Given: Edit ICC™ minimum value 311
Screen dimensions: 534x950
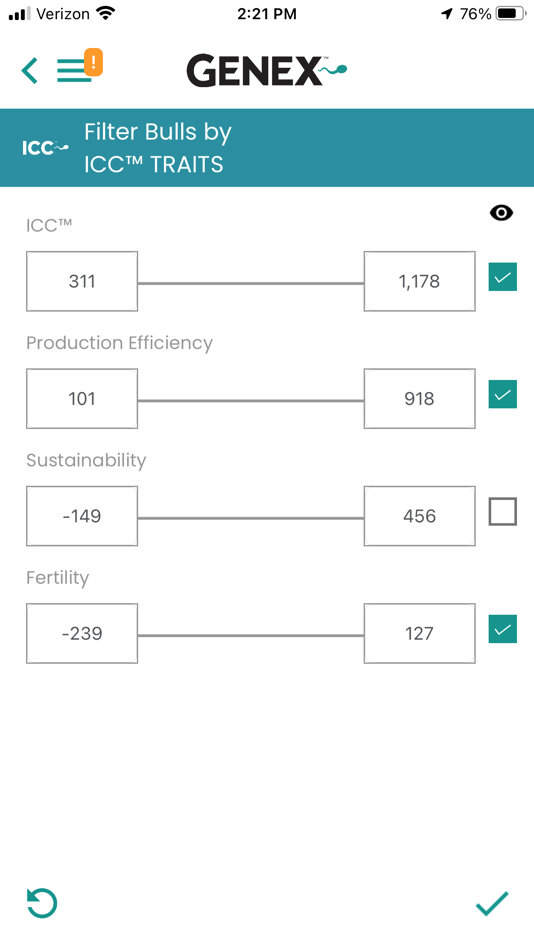Looking at the screenshot, I should [82, 282].
